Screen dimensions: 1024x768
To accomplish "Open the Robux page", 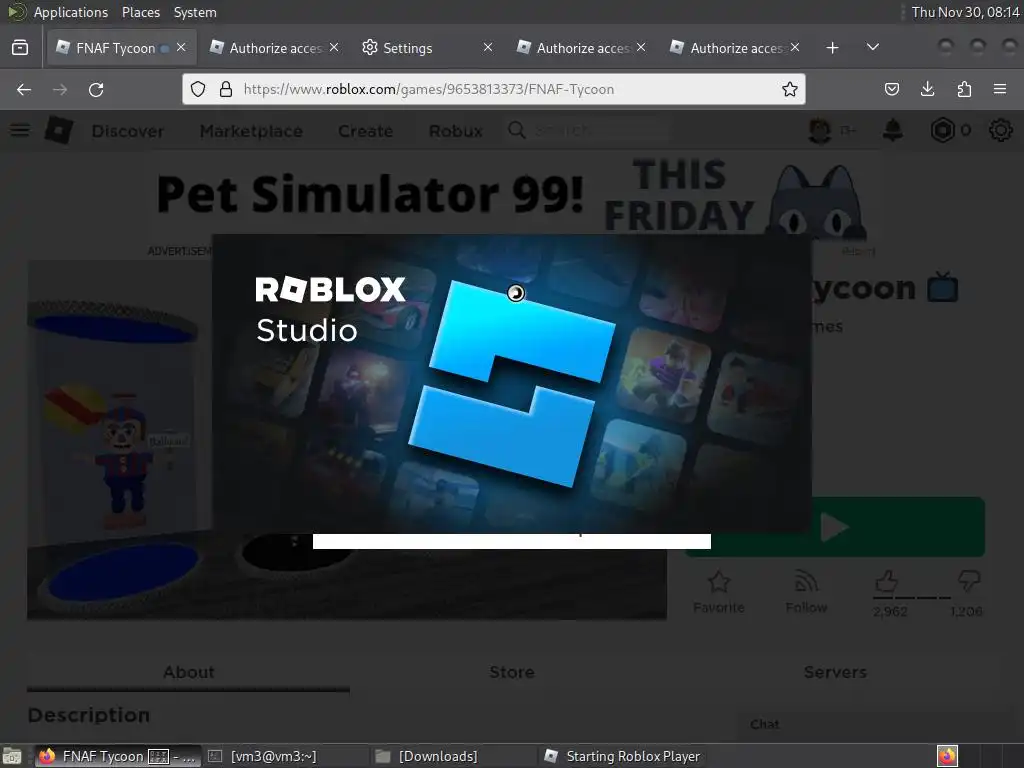I will point(456,131).
